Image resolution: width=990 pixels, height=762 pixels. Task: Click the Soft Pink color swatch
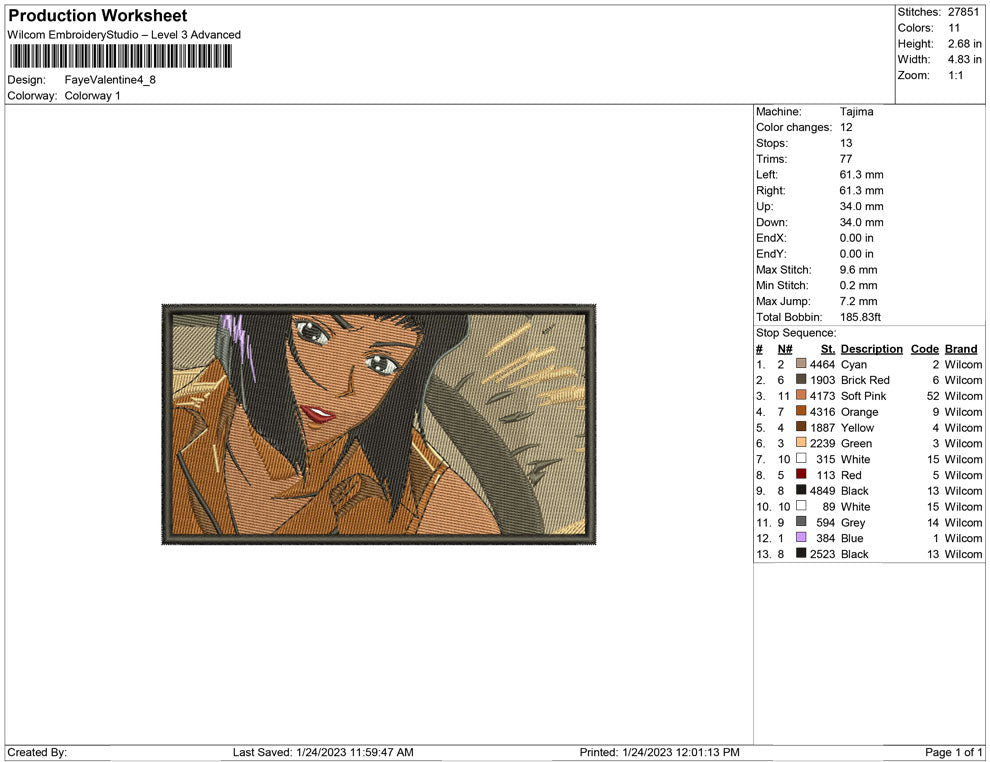(801, 395)
